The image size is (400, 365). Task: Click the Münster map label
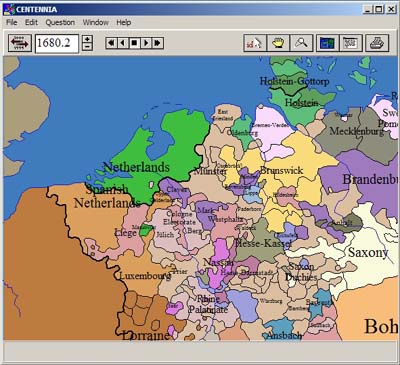[x=210, y=172]
